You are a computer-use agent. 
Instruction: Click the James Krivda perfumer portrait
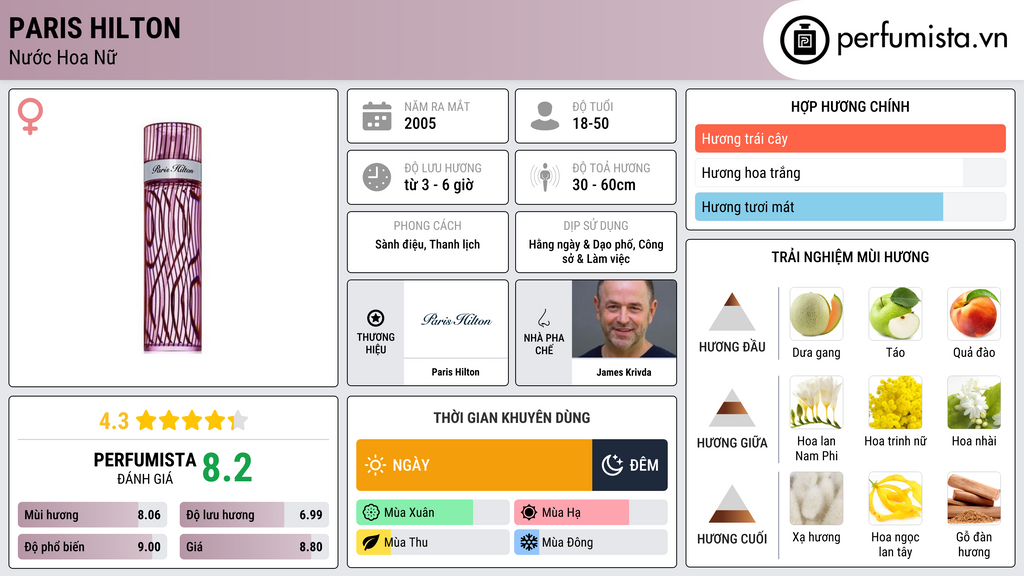pos(624,319)
